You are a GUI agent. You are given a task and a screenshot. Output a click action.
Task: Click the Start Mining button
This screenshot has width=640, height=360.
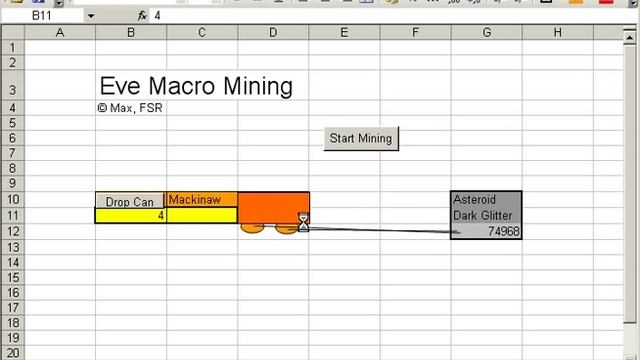click(x=361, y=139)
